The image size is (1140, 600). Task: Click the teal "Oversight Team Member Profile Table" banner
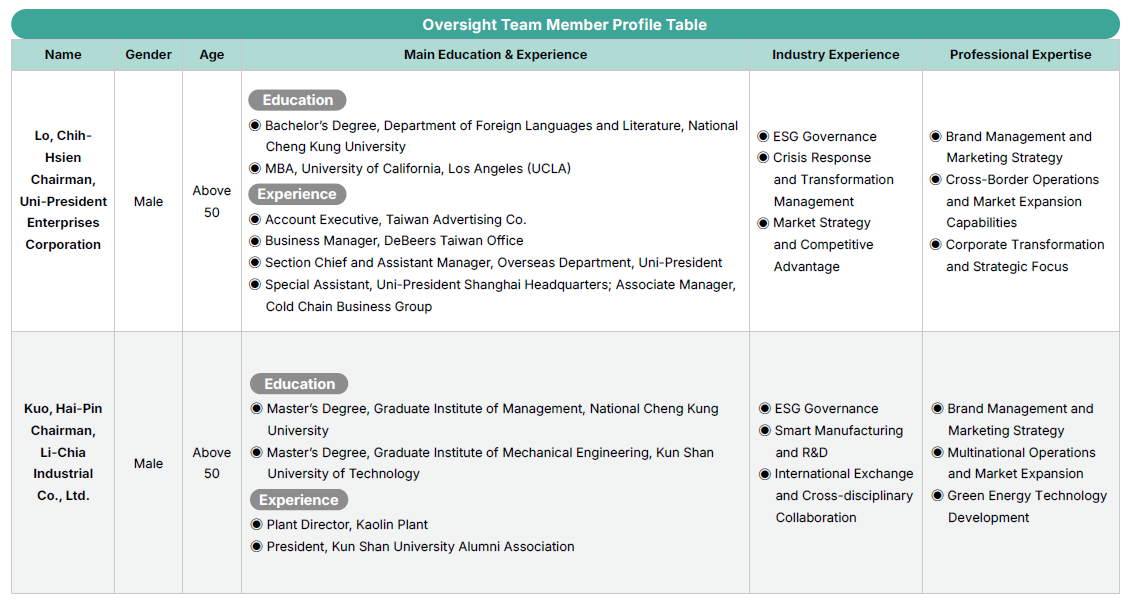pyautogui.click(x=565, y=25)
